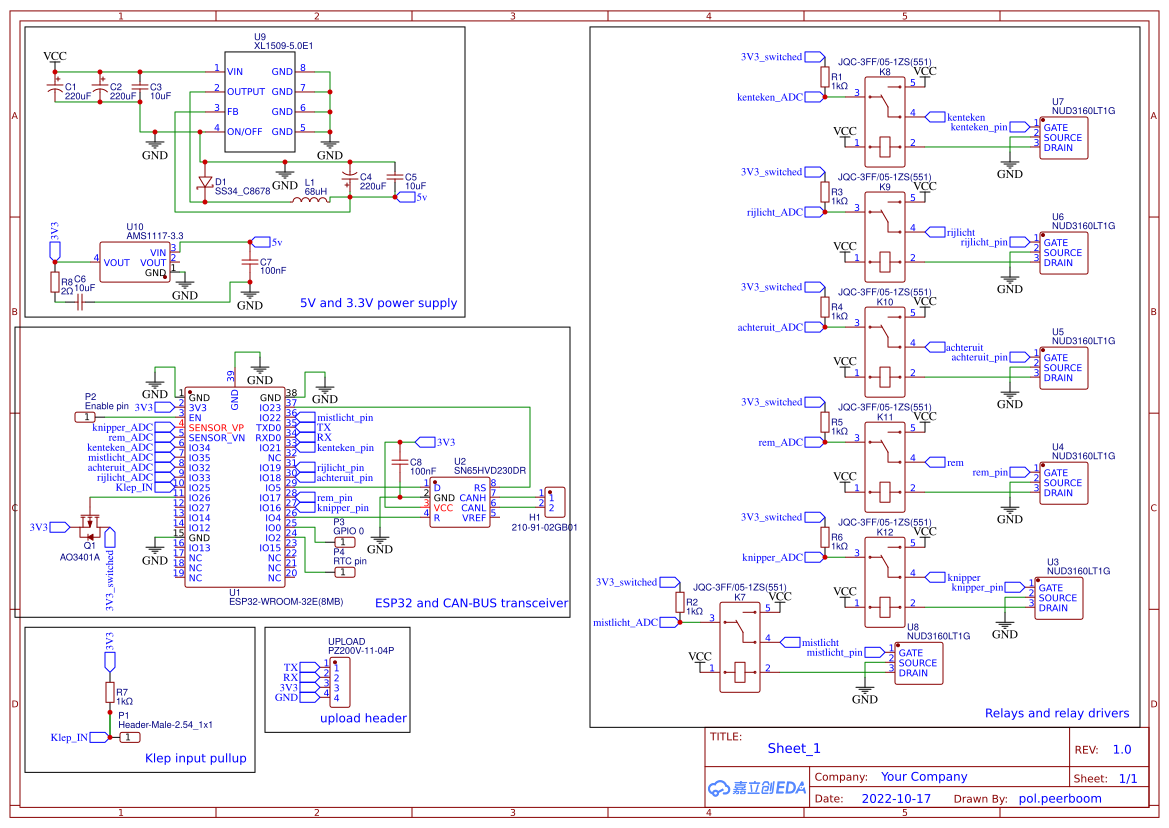Select the "Your Company" text field
Screen dimensions: 1169x828
923,777
